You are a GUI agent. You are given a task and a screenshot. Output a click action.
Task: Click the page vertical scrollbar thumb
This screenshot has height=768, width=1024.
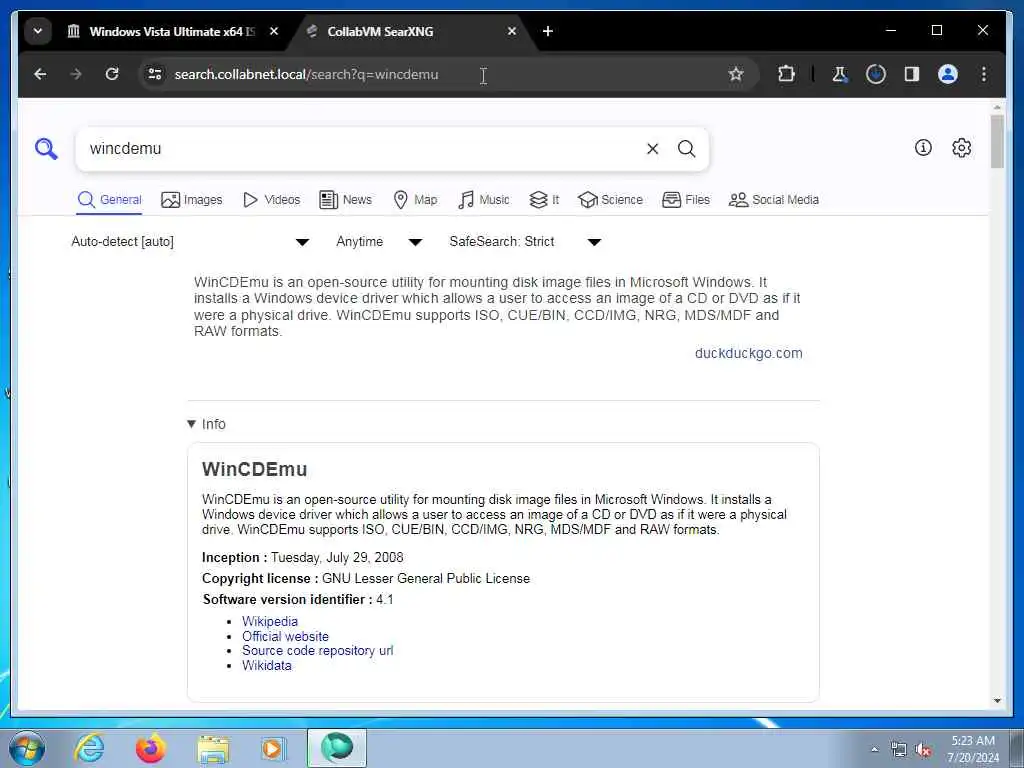pyautogui.click(x=997, y=141)
